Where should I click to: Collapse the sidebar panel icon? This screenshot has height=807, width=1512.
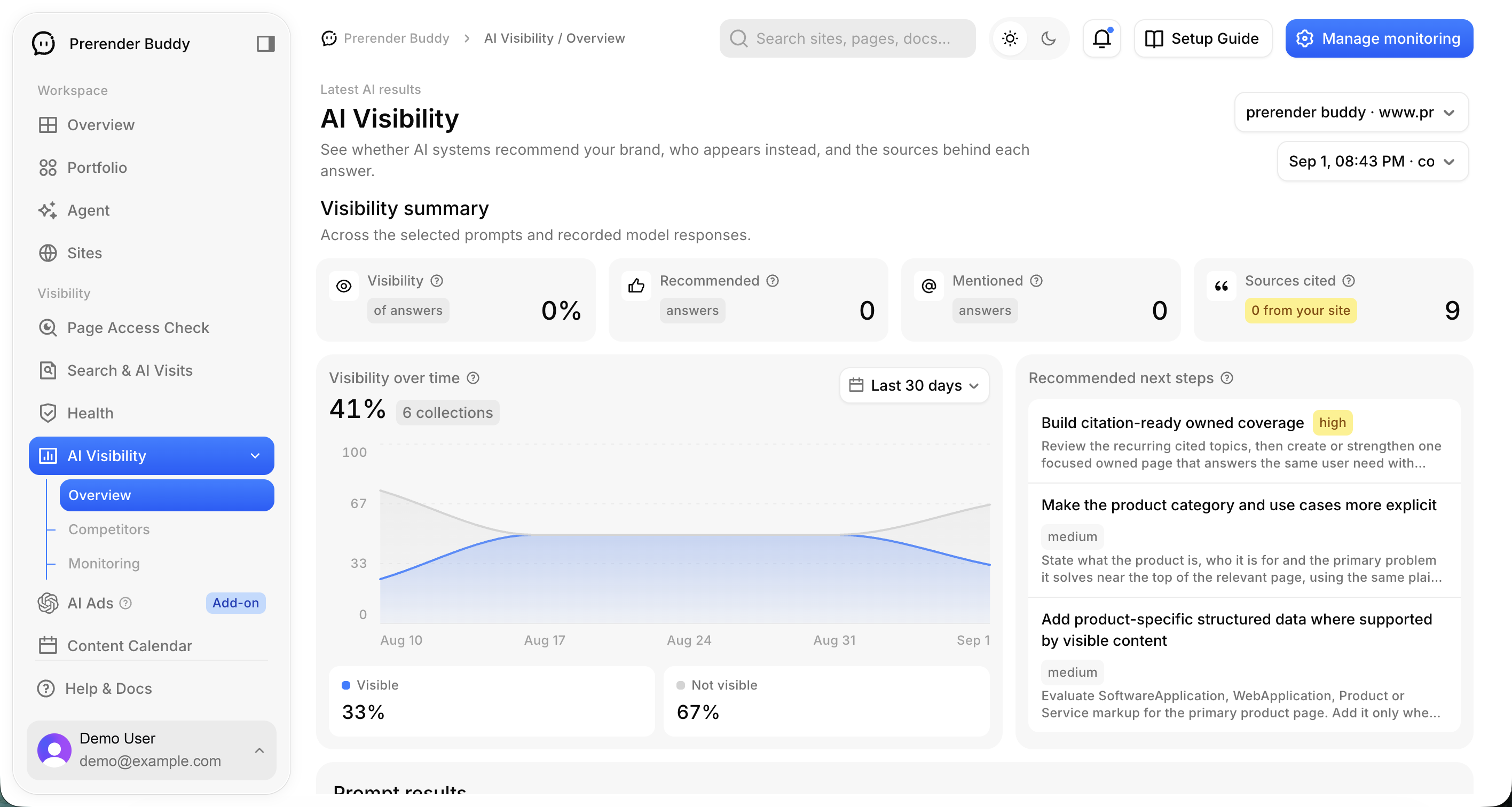(x=266, y=43)
